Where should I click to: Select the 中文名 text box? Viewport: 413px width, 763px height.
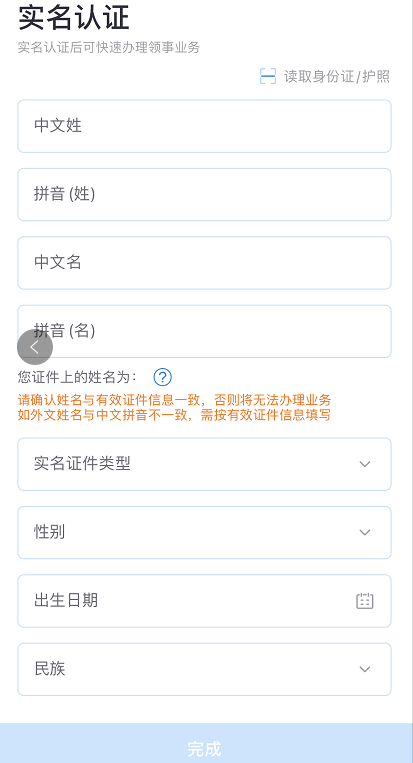pyautogui.click(x=204, y=263)
